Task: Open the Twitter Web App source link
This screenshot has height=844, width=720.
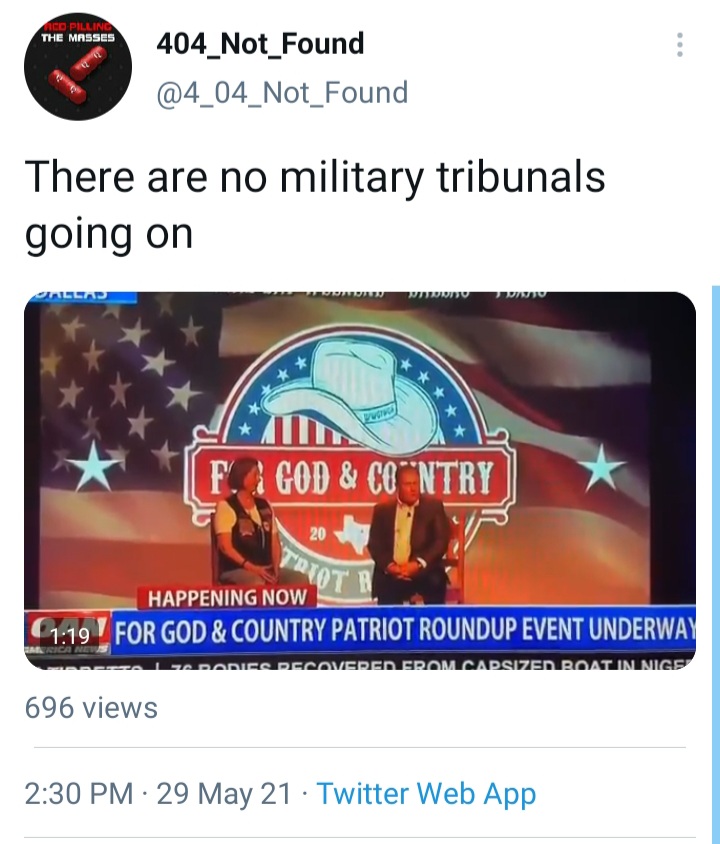Action: [x=426, y=794]
